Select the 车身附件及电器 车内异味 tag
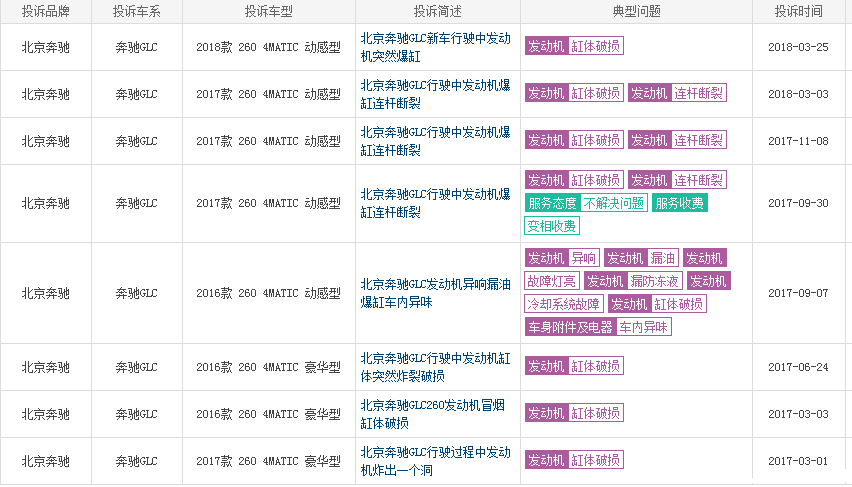Screen dimensions: 852x487 tap(598, 327)
